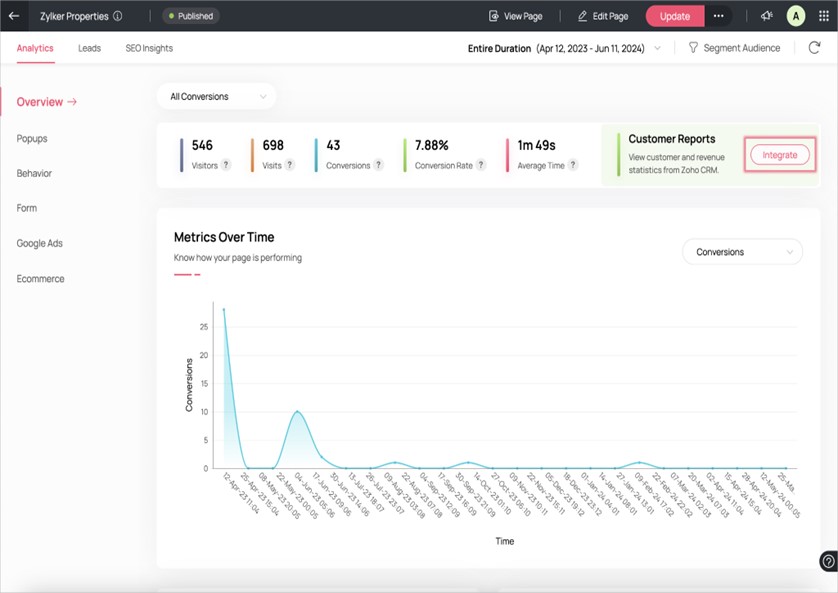Switch to the Leads tab
This screenshot has height=593, width=838.
(89, 47)
